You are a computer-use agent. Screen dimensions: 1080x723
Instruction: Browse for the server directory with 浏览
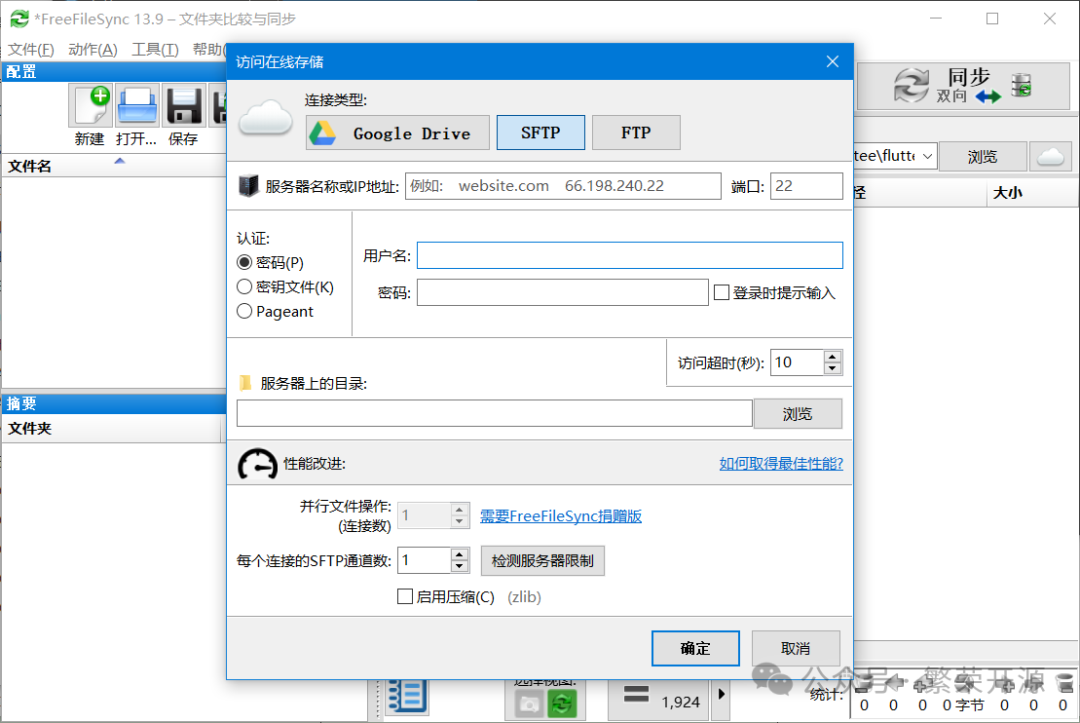tap(798, 414)
